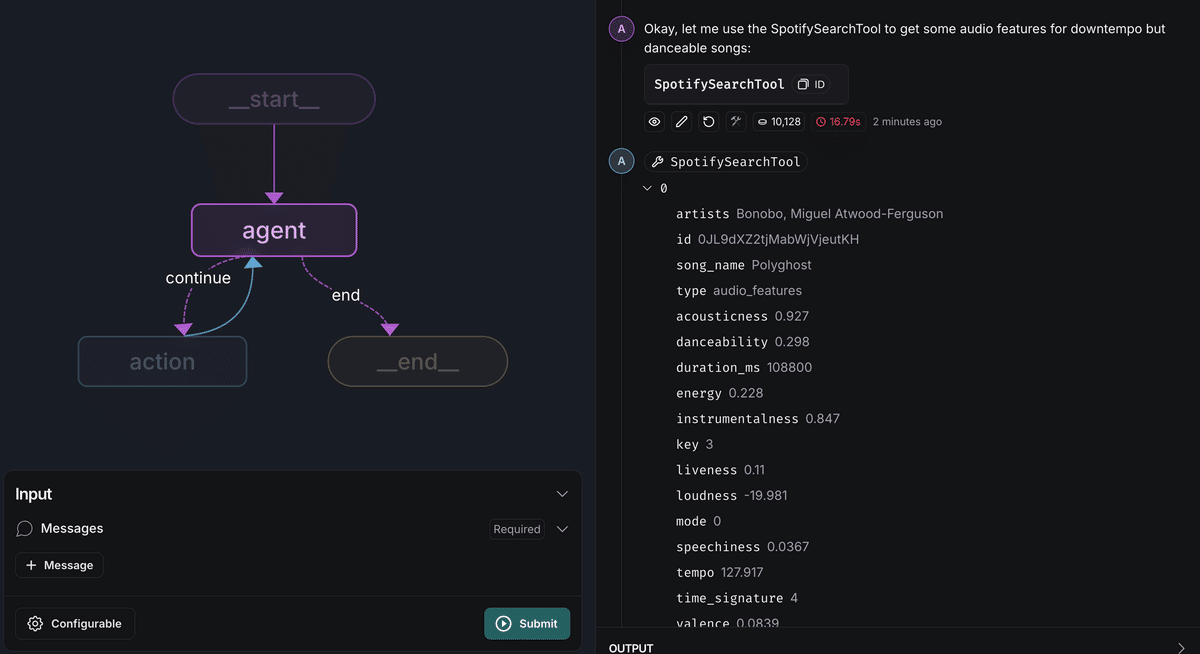Click the purple assistant avatar at the top
1200x654 pixels.
coord(622,29)
